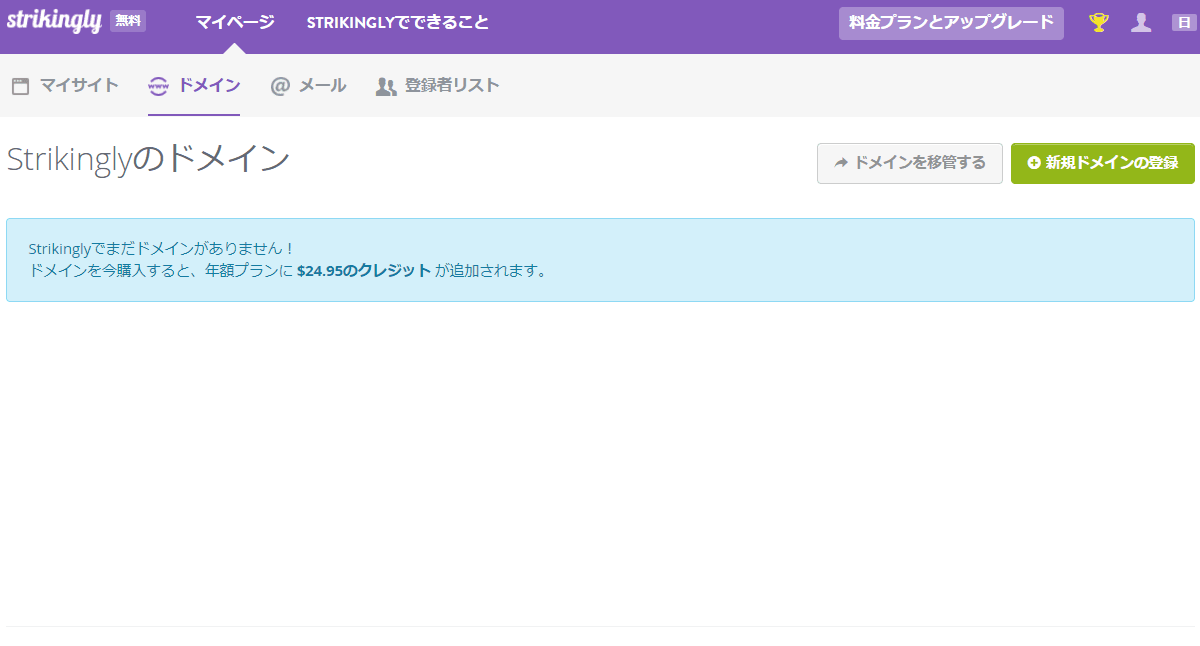
Task: Click the マイサイト browser-window icon
Action: click(x=18, y=86)
